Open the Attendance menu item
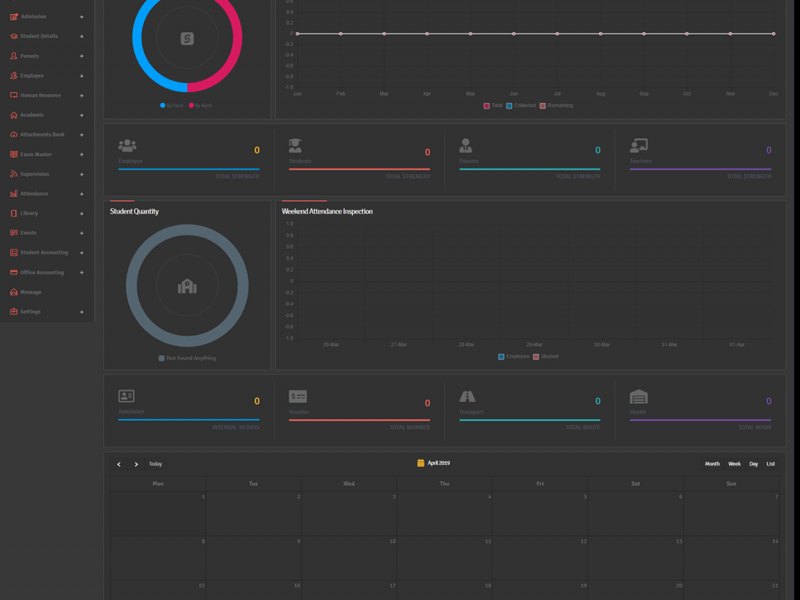The width and height of the screenshot is (800, 600). (46, 194)
